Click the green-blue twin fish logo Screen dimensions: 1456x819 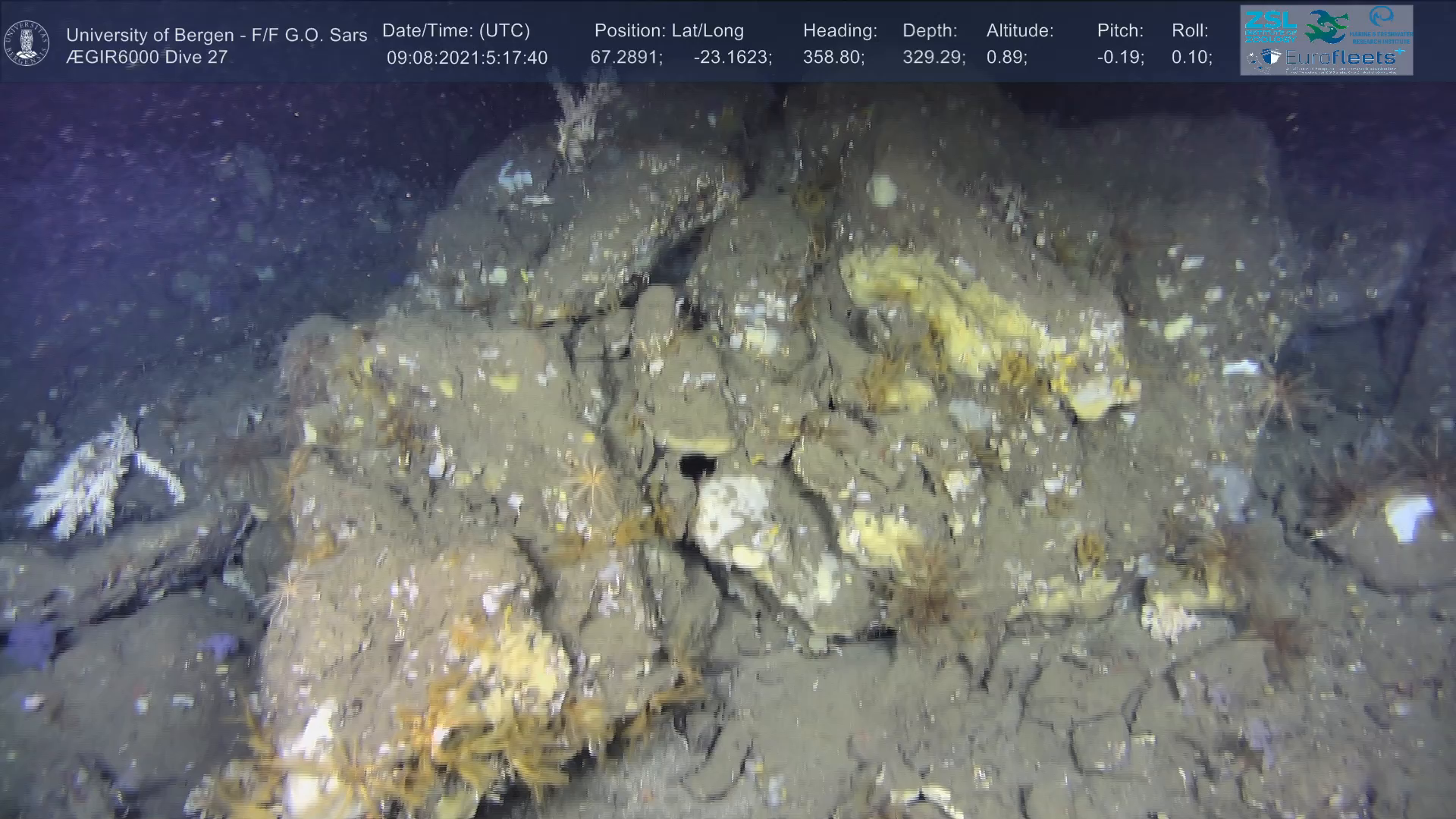(x=1327, y=26)
